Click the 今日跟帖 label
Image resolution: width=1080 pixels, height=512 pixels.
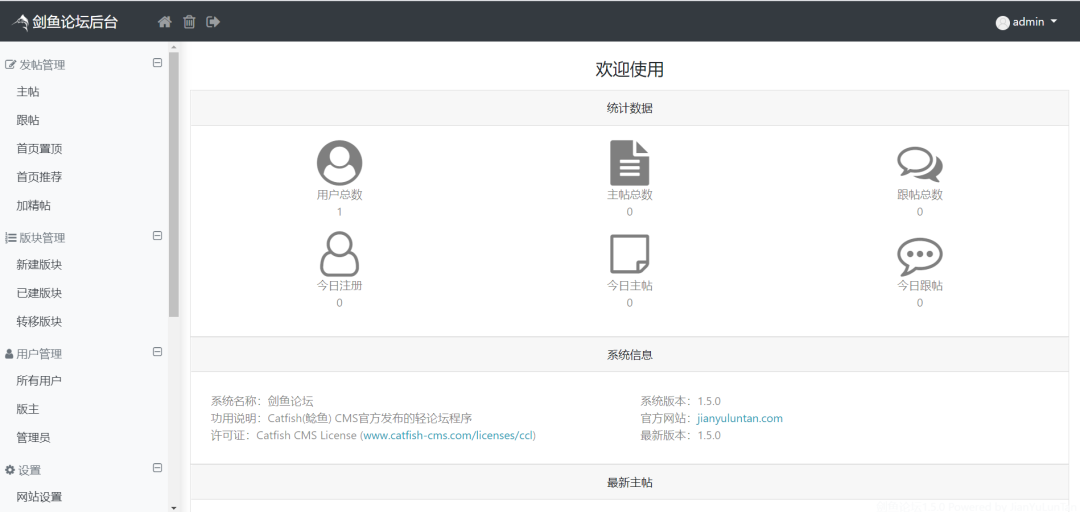tap(920, 285)
